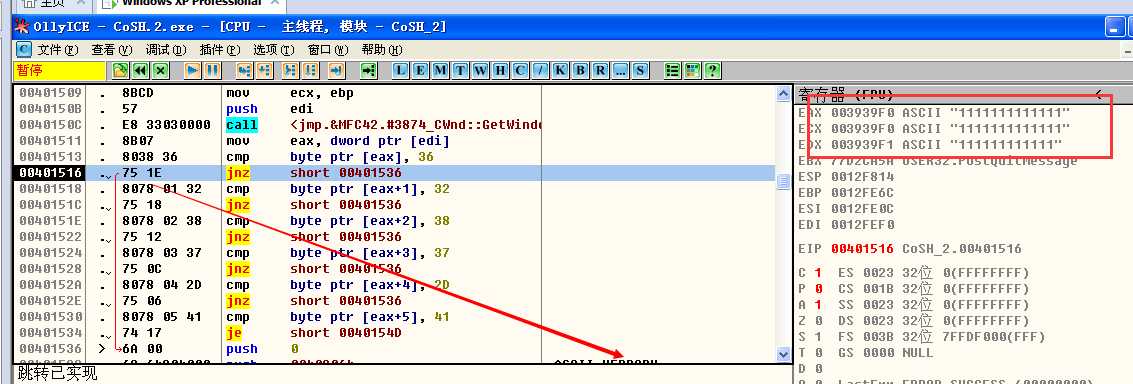Click the Trace into icon
Viewport: 1133px width, 384px height.
click(290, 70)
